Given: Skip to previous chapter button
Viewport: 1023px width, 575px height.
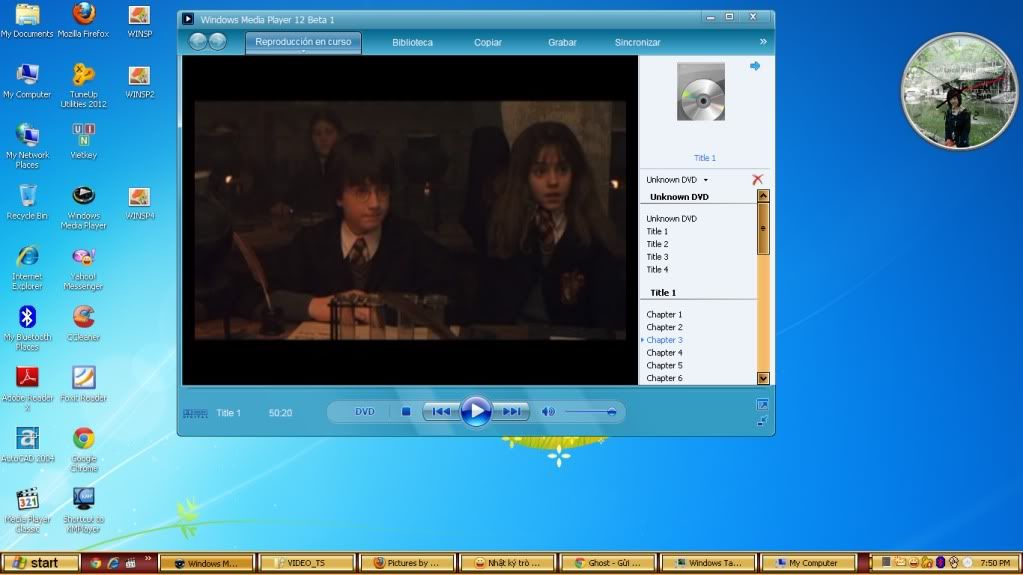Looking at the screenshot, I should 442,412.
